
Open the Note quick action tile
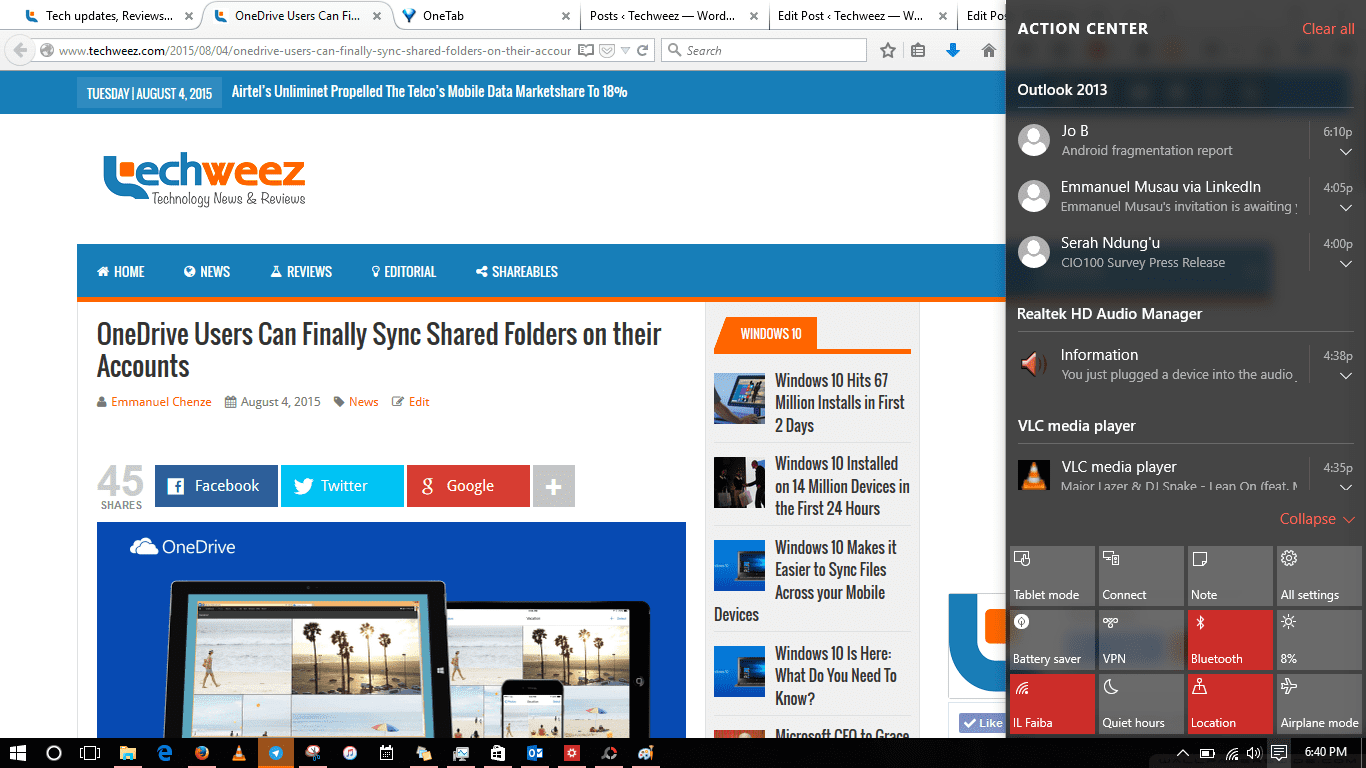(x=1230, y=576)
